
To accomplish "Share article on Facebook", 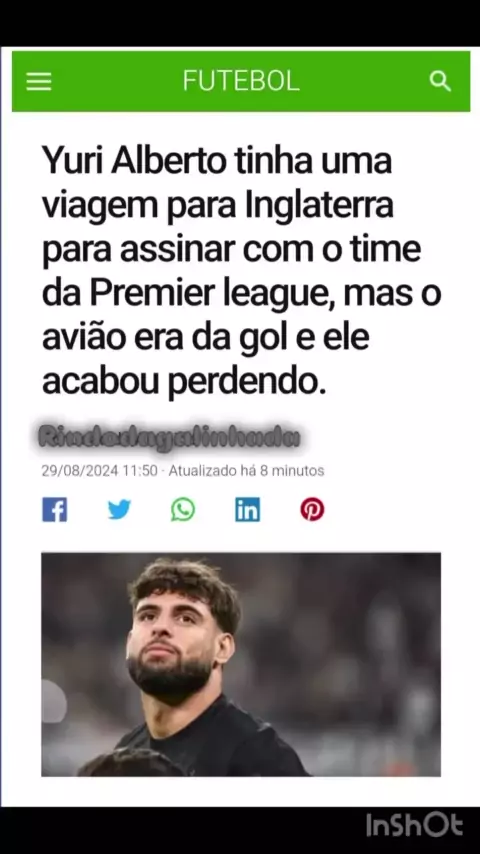I will [x=54, y=510].
